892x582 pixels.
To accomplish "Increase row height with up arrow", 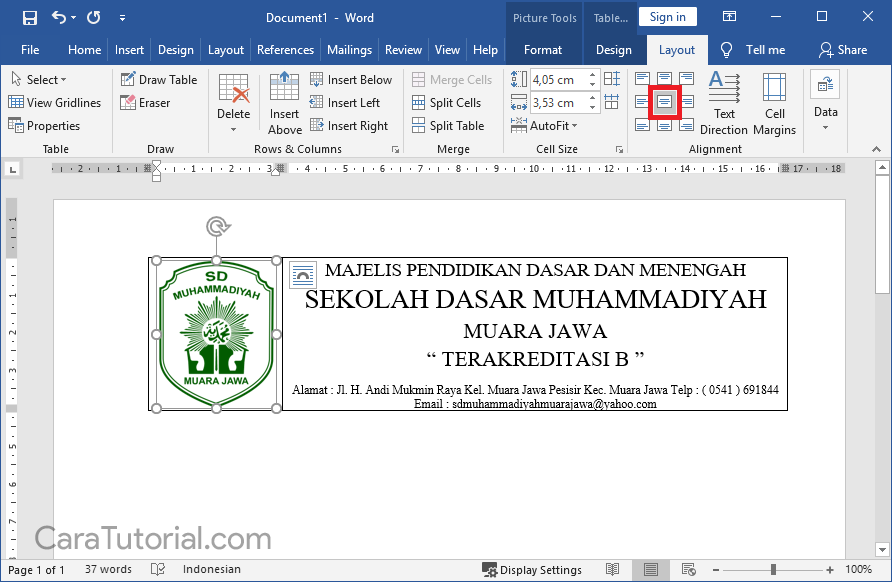I will 593,75.
